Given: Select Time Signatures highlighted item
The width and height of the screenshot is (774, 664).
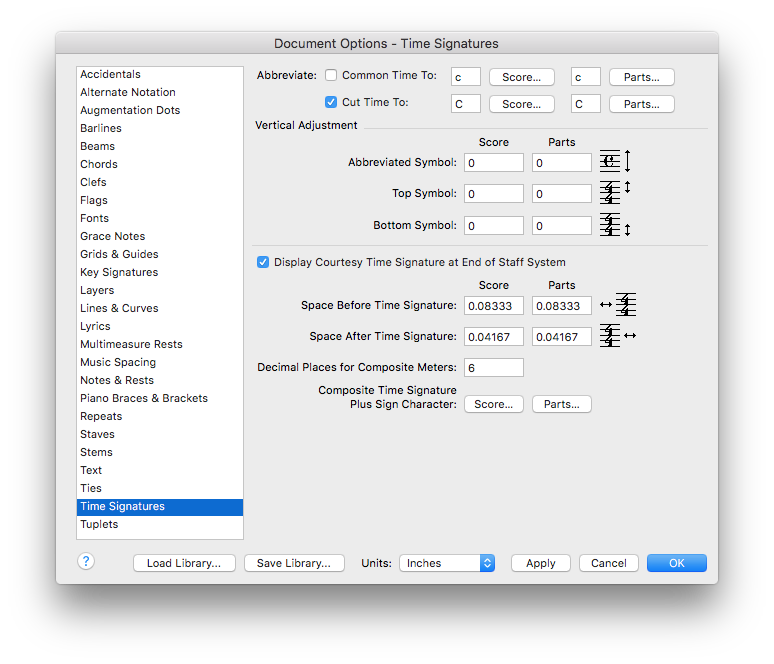Looking at the screenshot, I should [160, 507].
